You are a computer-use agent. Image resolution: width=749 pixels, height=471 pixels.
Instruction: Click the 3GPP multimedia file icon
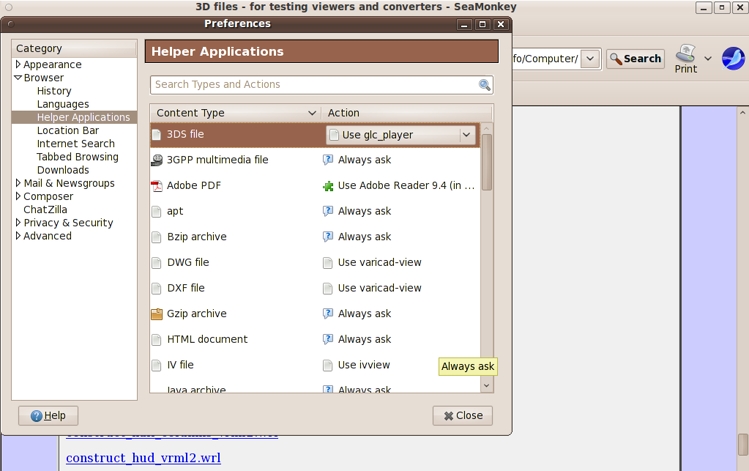pos(157,160)
